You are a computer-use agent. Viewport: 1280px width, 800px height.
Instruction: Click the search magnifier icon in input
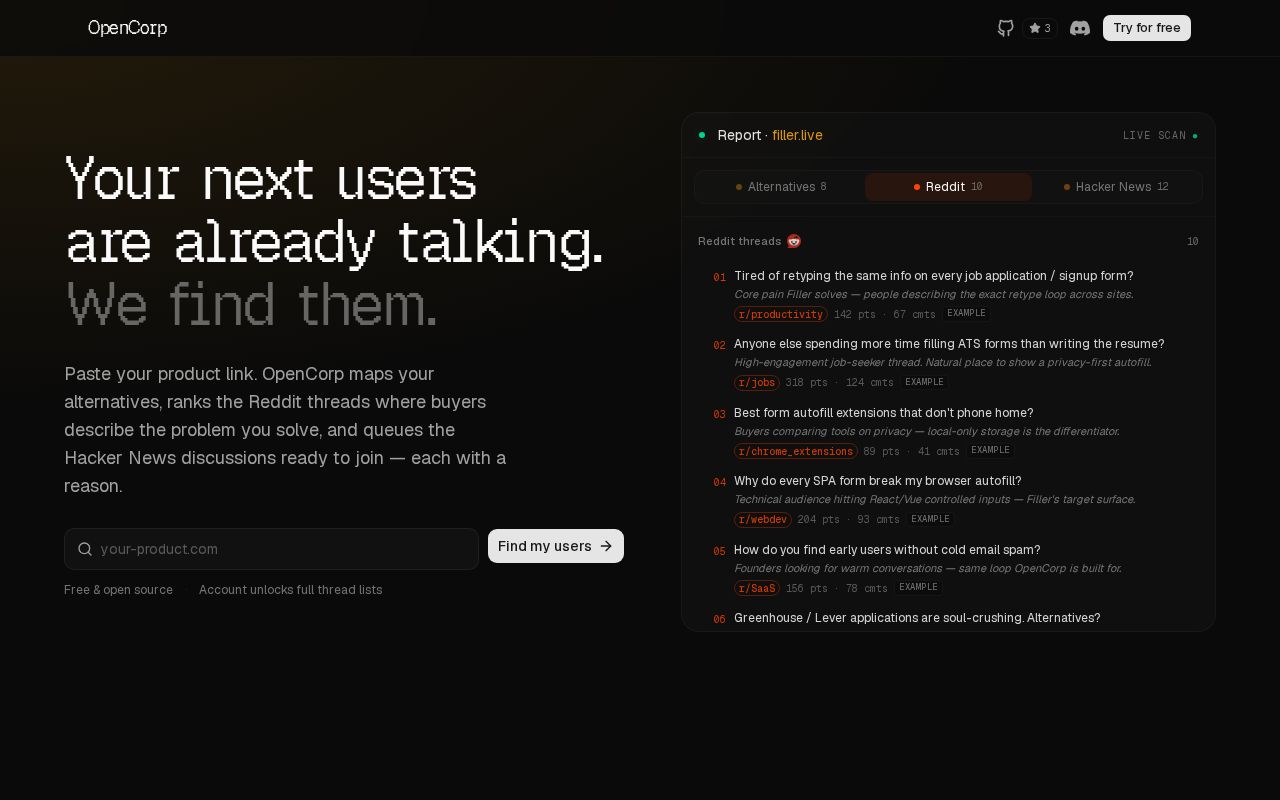click(85, 549)
